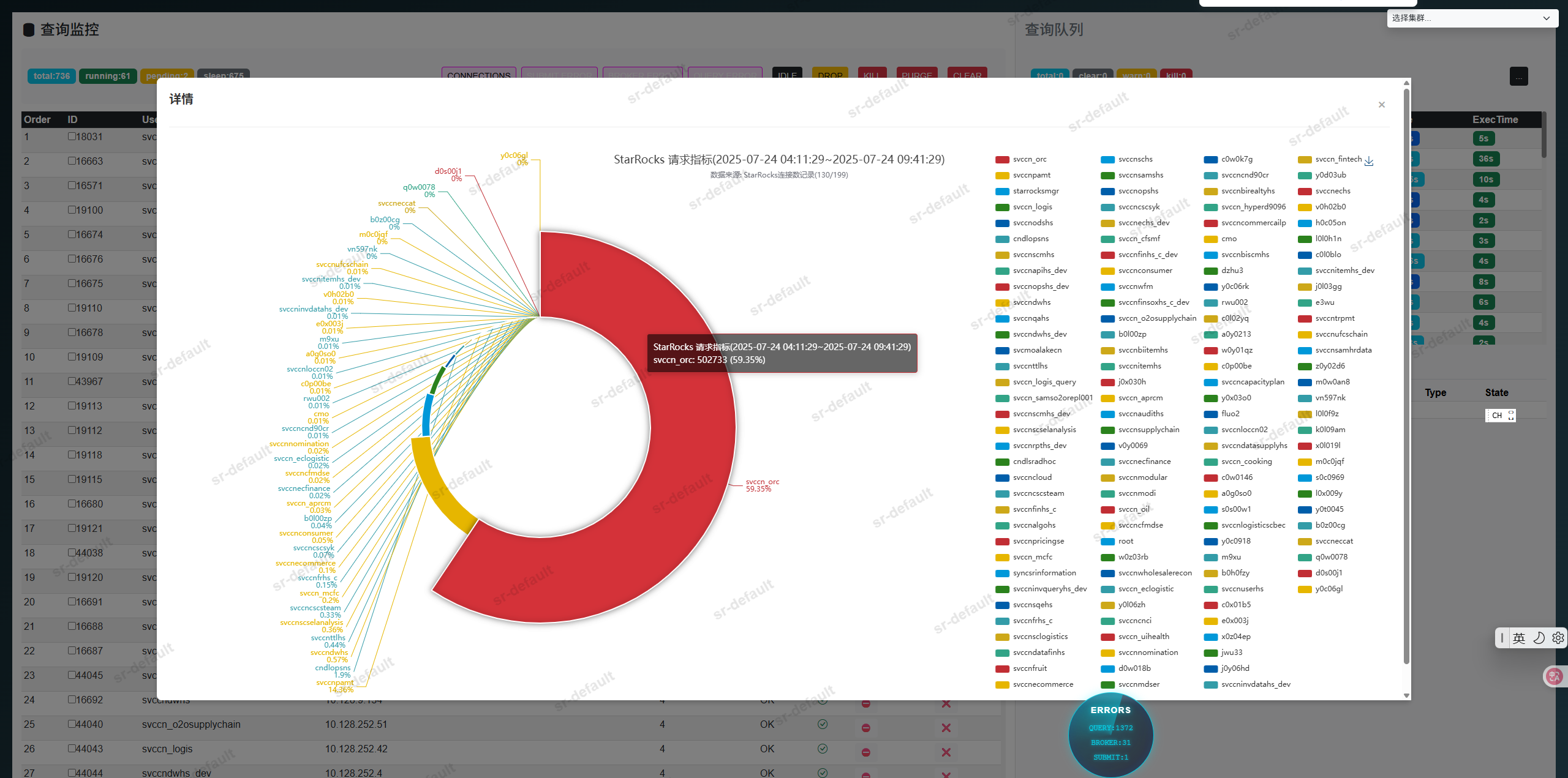The width and height of the screenshot is (1568, 778).
Task: Select IP 10.128.252.42 in row 26
Action: pyautogui.click(x=356, y=749)
